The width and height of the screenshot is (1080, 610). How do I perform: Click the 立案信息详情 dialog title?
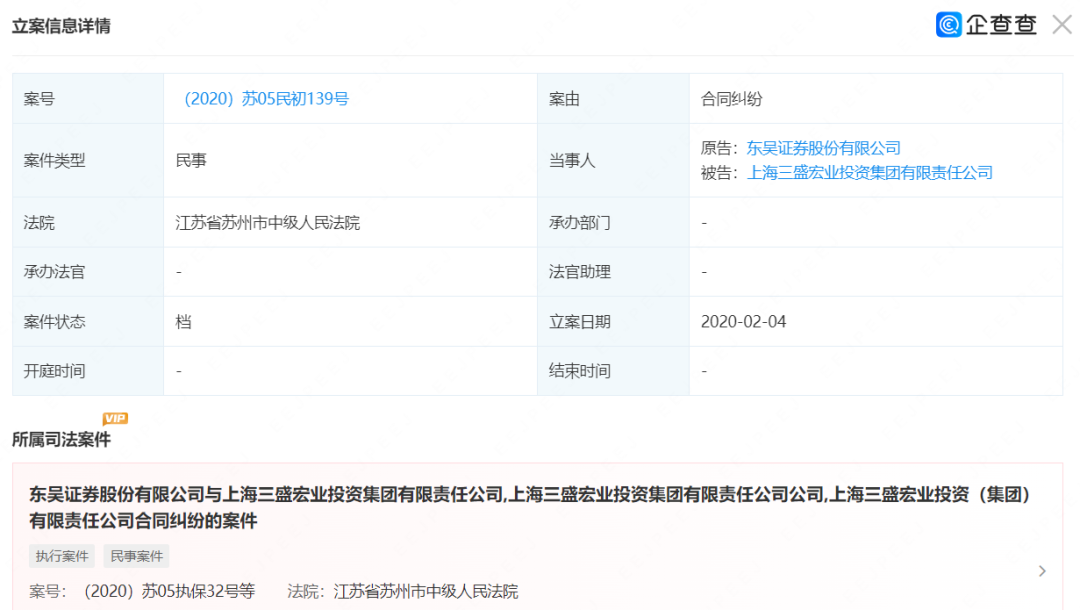61,26
